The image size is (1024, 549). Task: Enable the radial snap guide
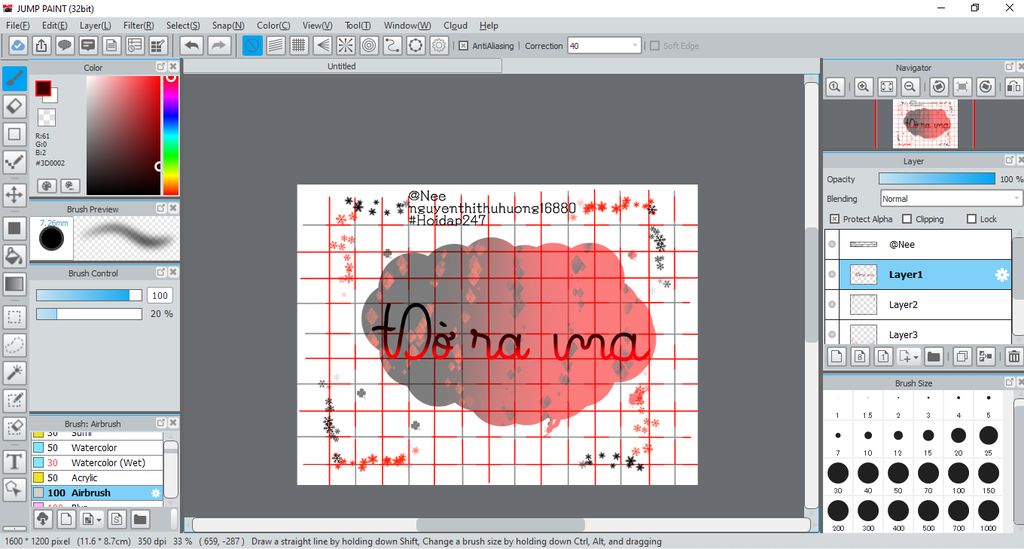345,46
